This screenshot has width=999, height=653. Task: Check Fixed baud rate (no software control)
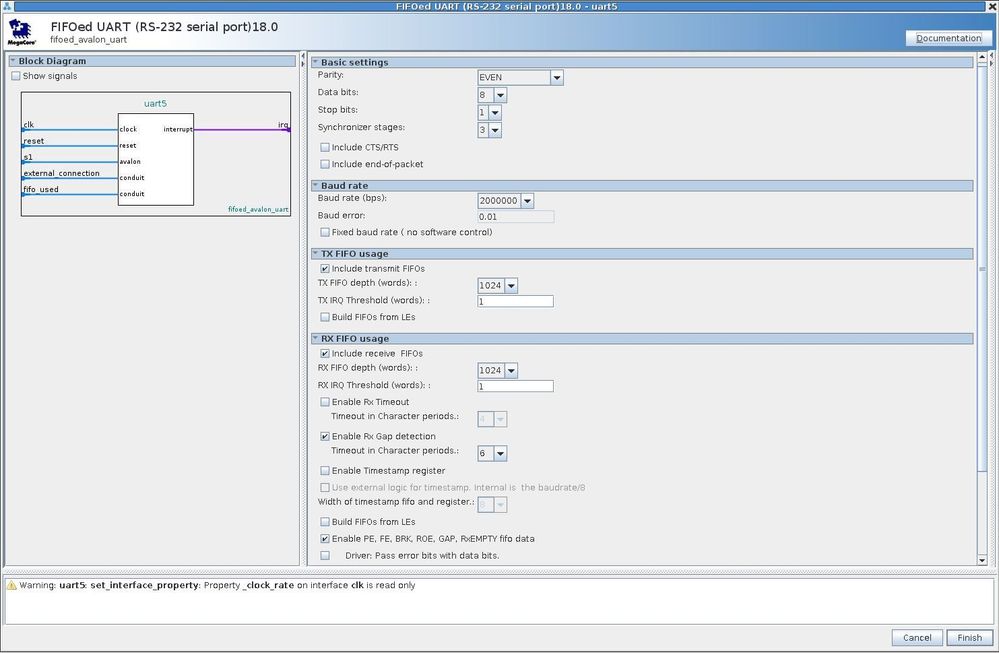[325, 232]
